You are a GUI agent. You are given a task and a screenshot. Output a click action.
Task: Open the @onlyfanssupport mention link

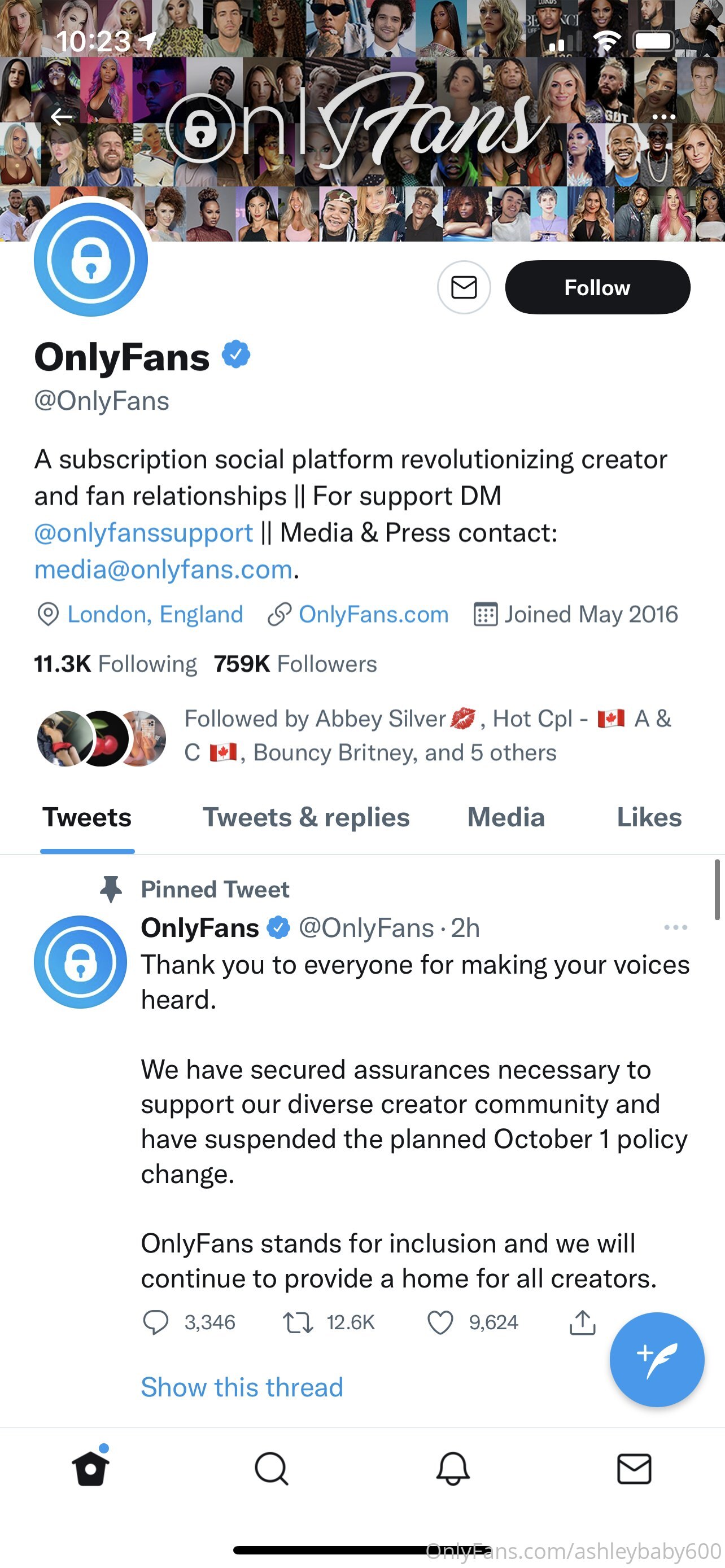click(x=143, y=533)
